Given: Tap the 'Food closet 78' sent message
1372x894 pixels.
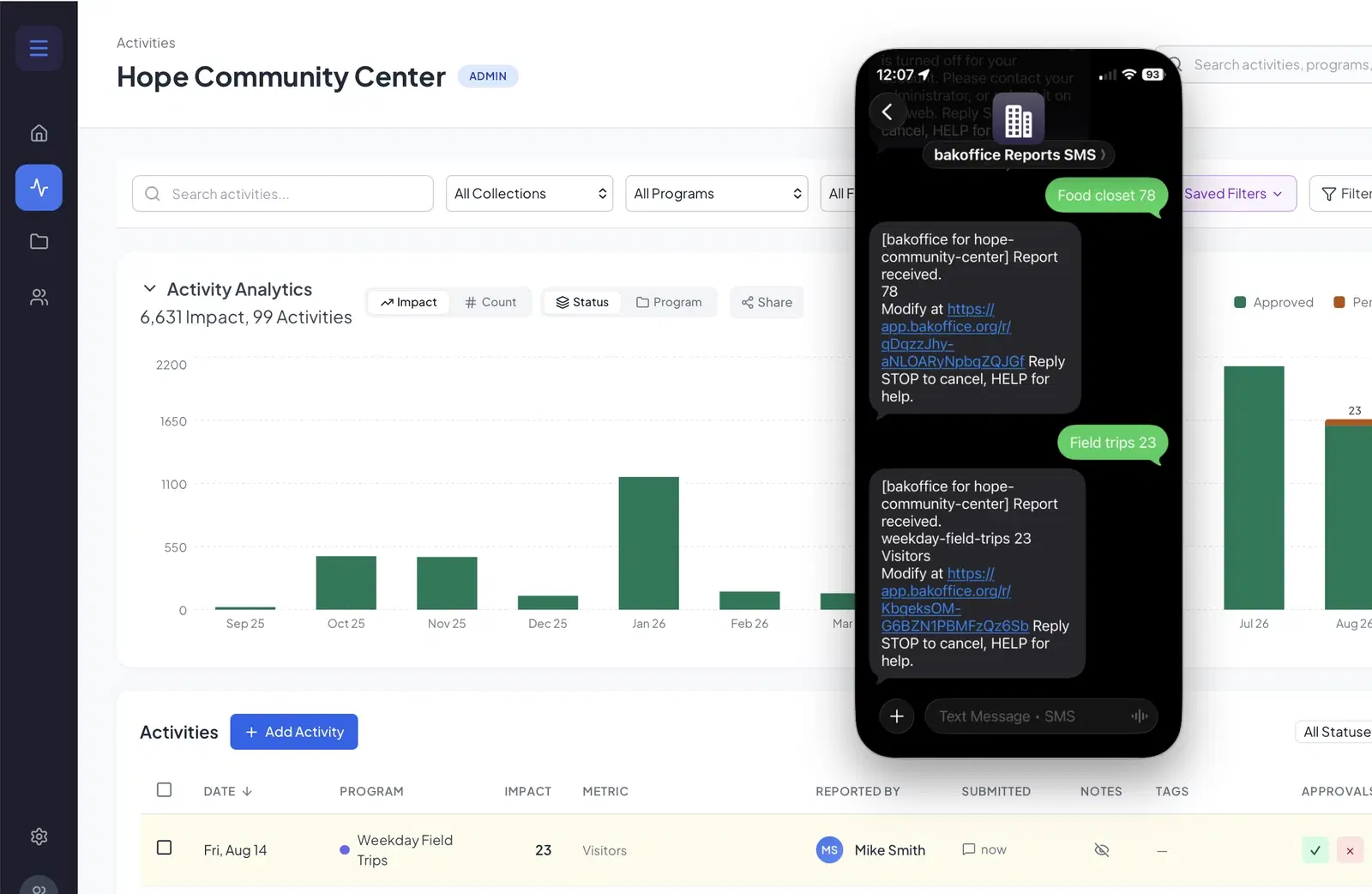Looking at the screenshot, I should point(1106,196).
